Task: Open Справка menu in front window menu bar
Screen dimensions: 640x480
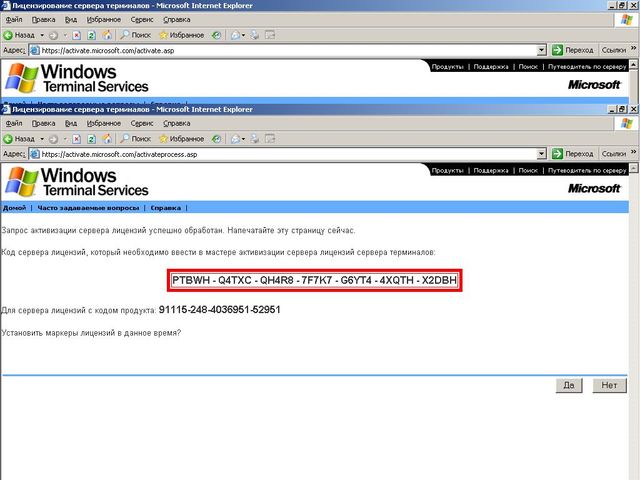Action: [x=177, y=123]
